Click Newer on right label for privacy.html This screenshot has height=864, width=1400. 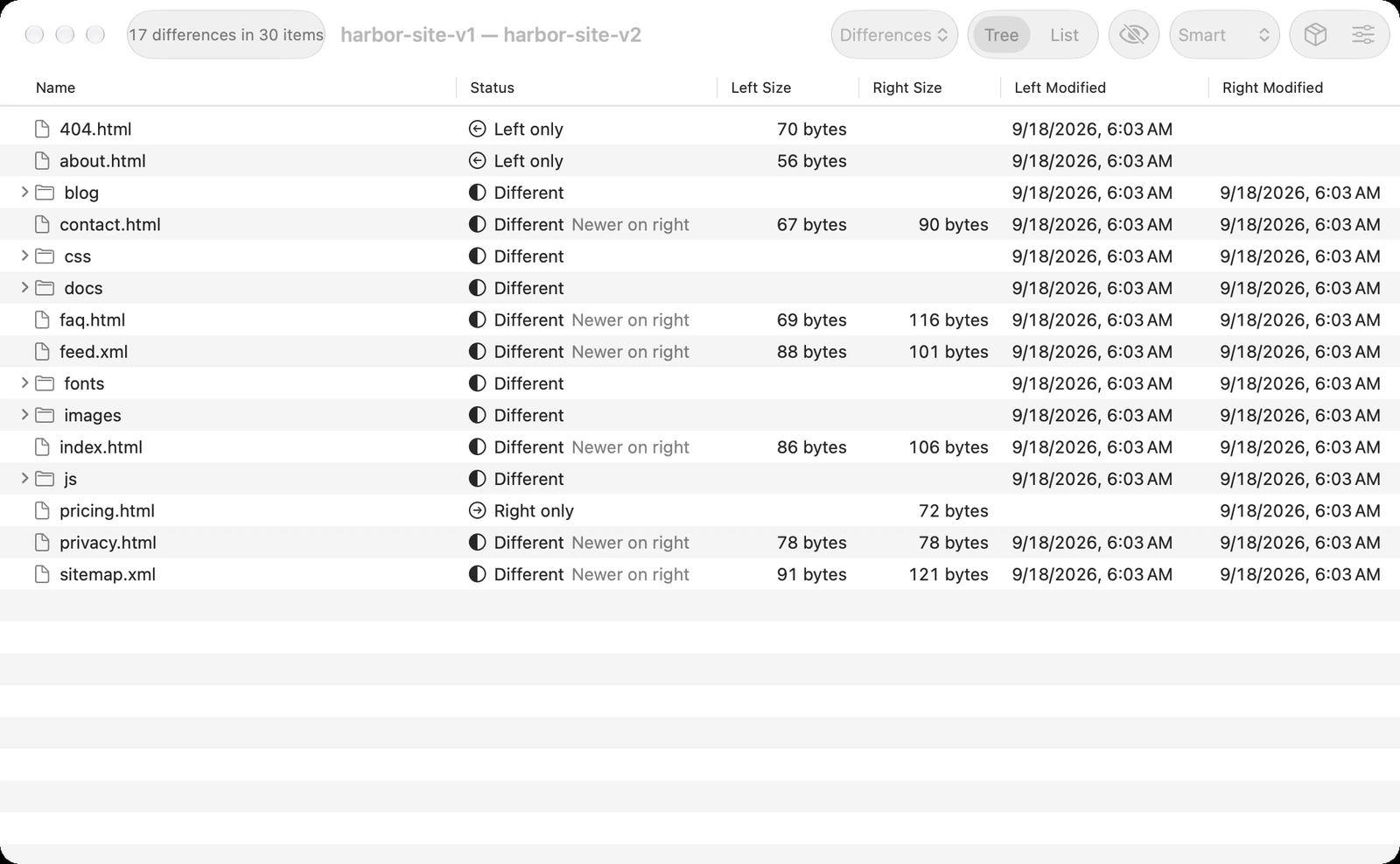630,543
